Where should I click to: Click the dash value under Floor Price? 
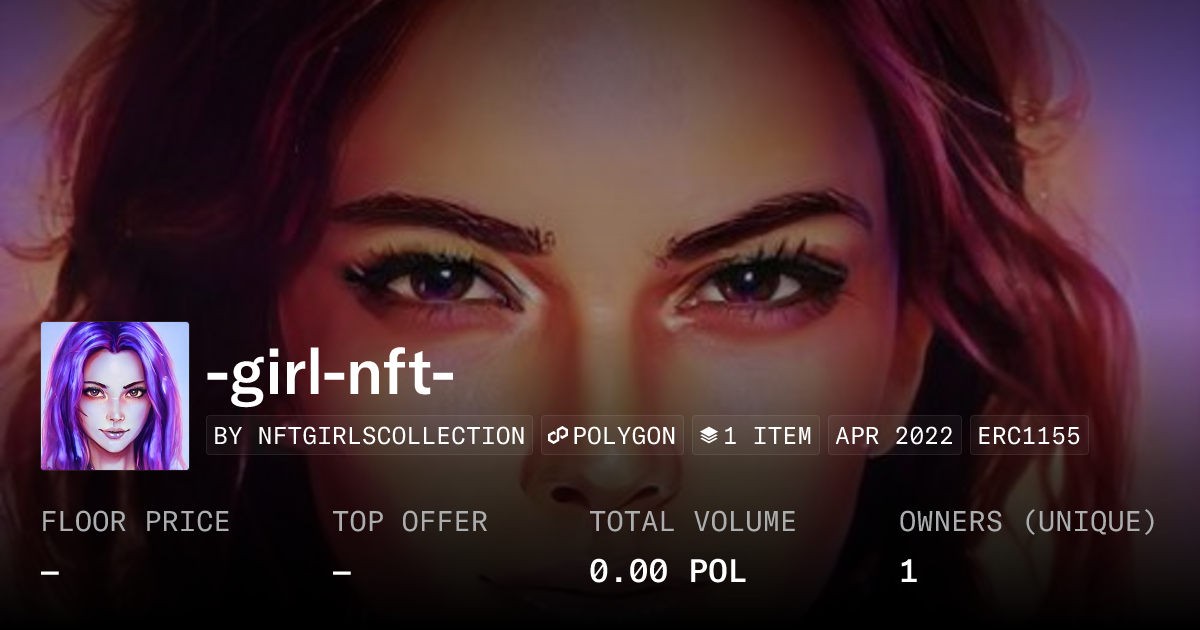(x=50, y=572)
